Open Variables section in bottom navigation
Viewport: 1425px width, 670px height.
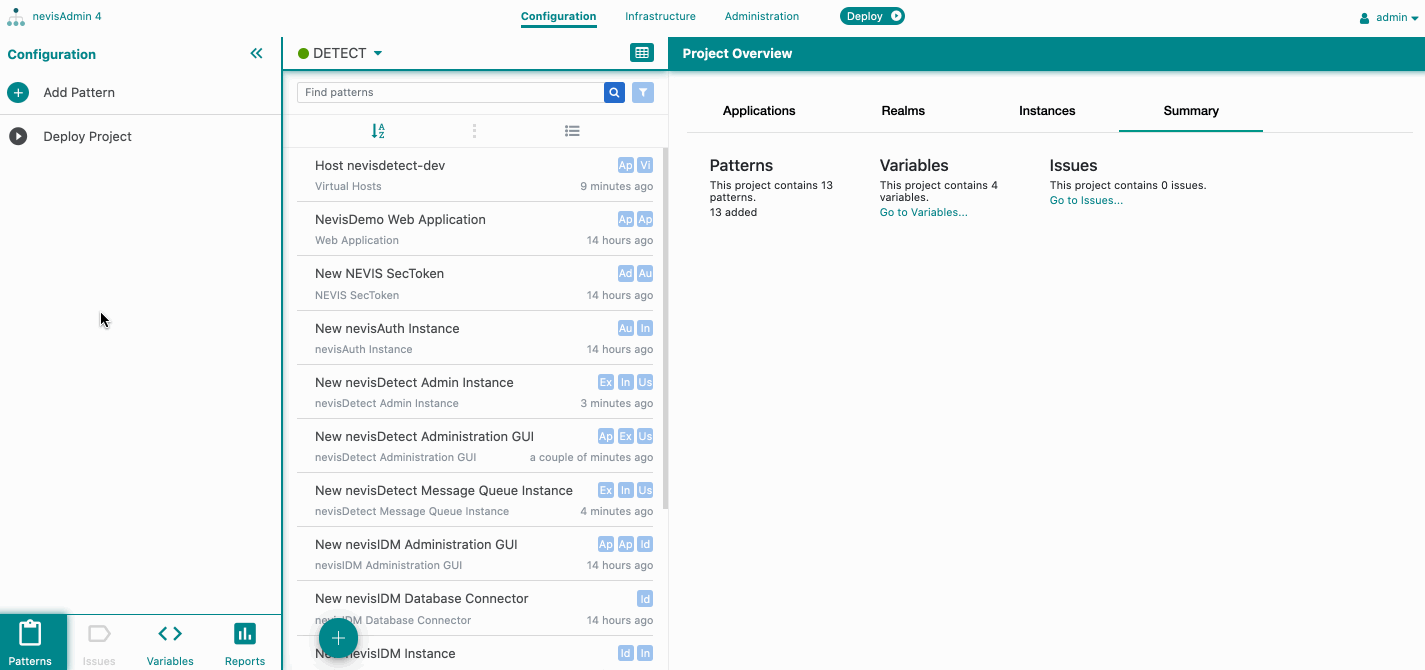coord(170,645)
